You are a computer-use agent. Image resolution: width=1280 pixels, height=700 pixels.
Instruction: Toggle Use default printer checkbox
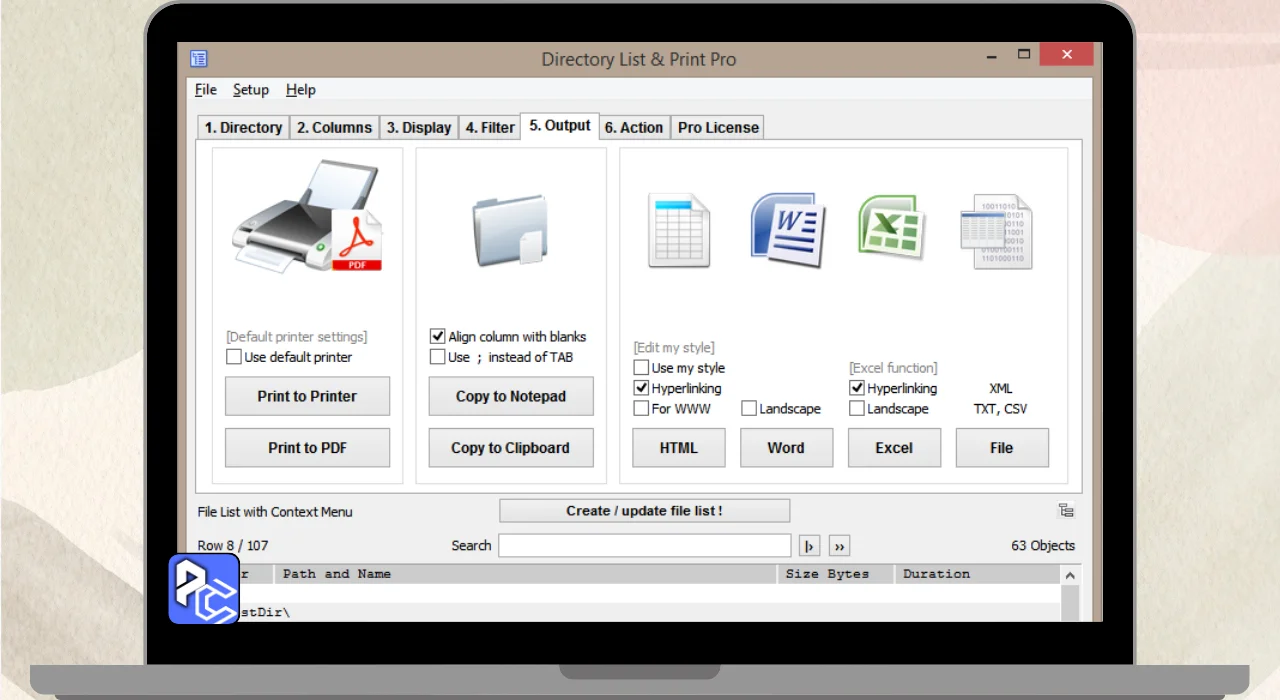[x=234, y=357]
